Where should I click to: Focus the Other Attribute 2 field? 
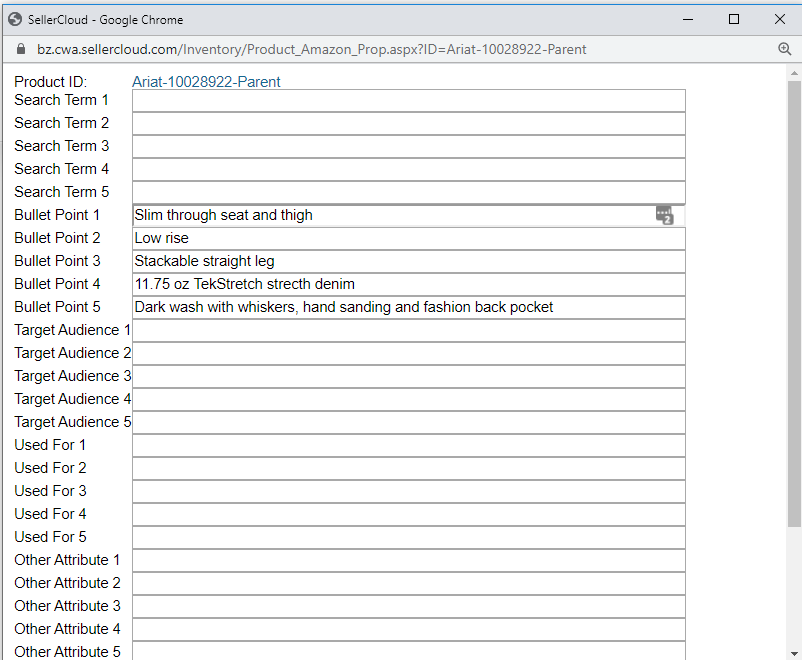point(409,584)
